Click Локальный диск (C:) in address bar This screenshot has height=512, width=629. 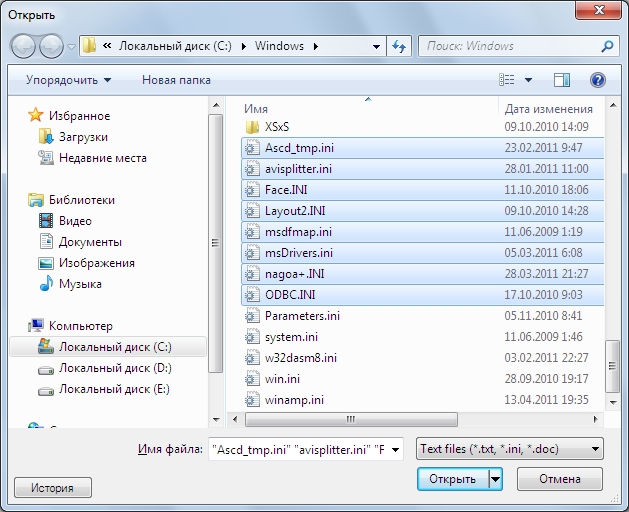click(x=175, y=46)
